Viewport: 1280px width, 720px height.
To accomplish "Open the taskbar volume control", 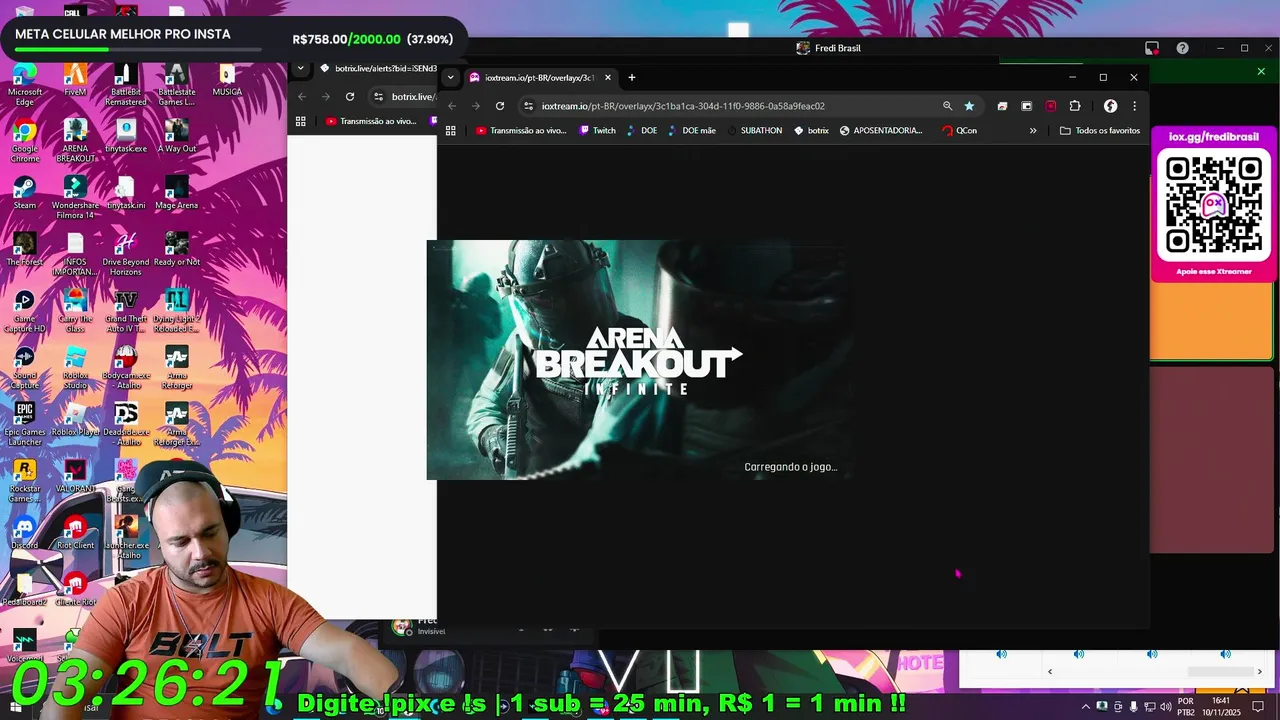I will tap(1166, 707).
